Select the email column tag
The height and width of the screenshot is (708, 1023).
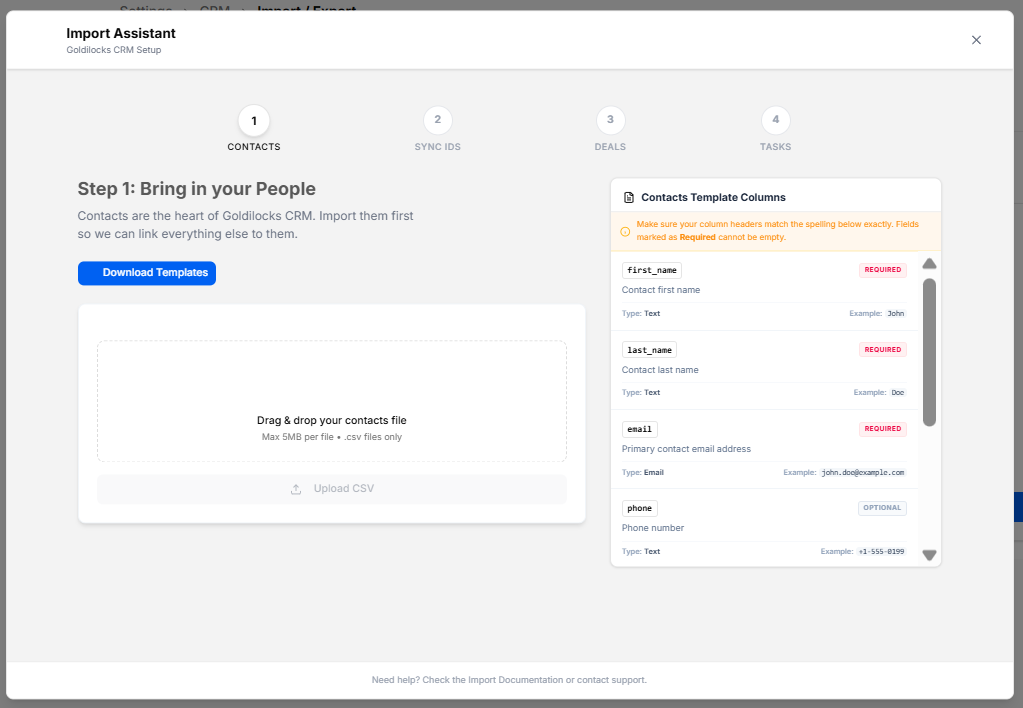(639, 429)
